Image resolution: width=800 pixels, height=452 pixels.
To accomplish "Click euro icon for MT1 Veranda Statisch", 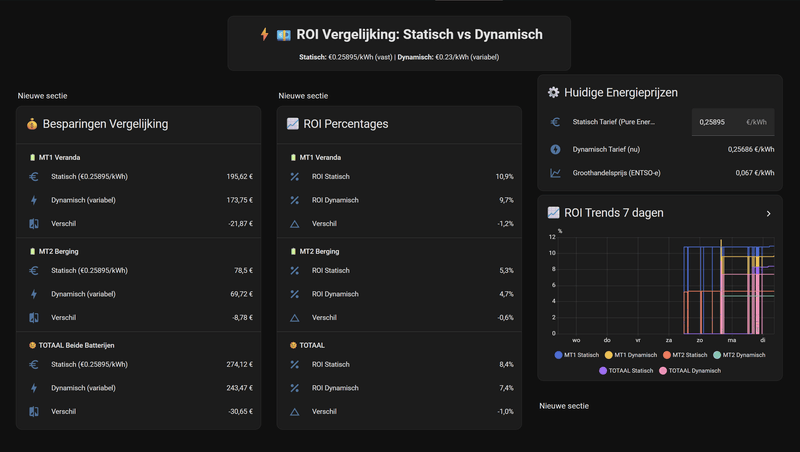I will coord(34,176).
